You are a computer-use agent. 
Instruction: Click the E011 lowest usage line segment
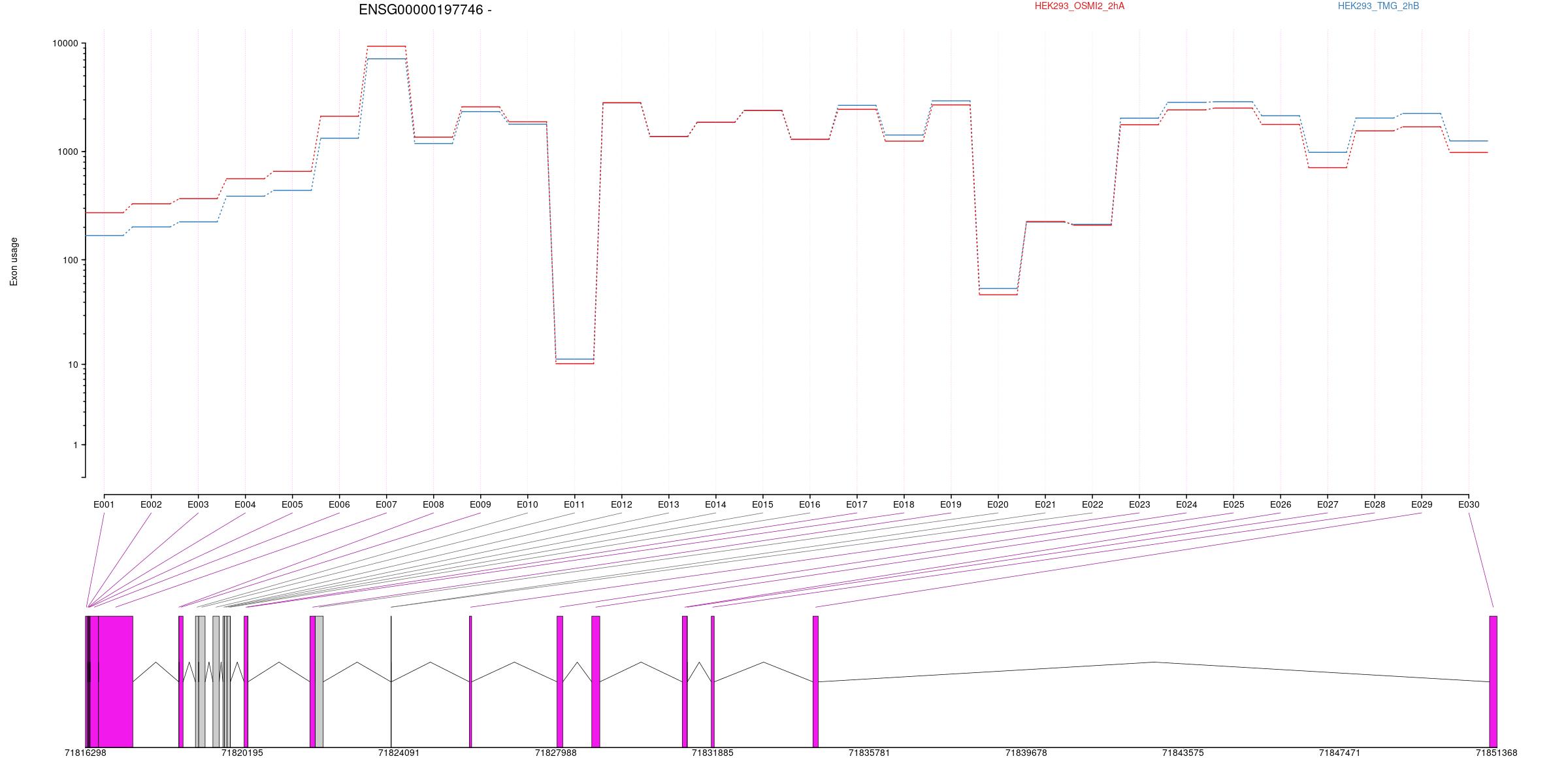coord(574,363)
